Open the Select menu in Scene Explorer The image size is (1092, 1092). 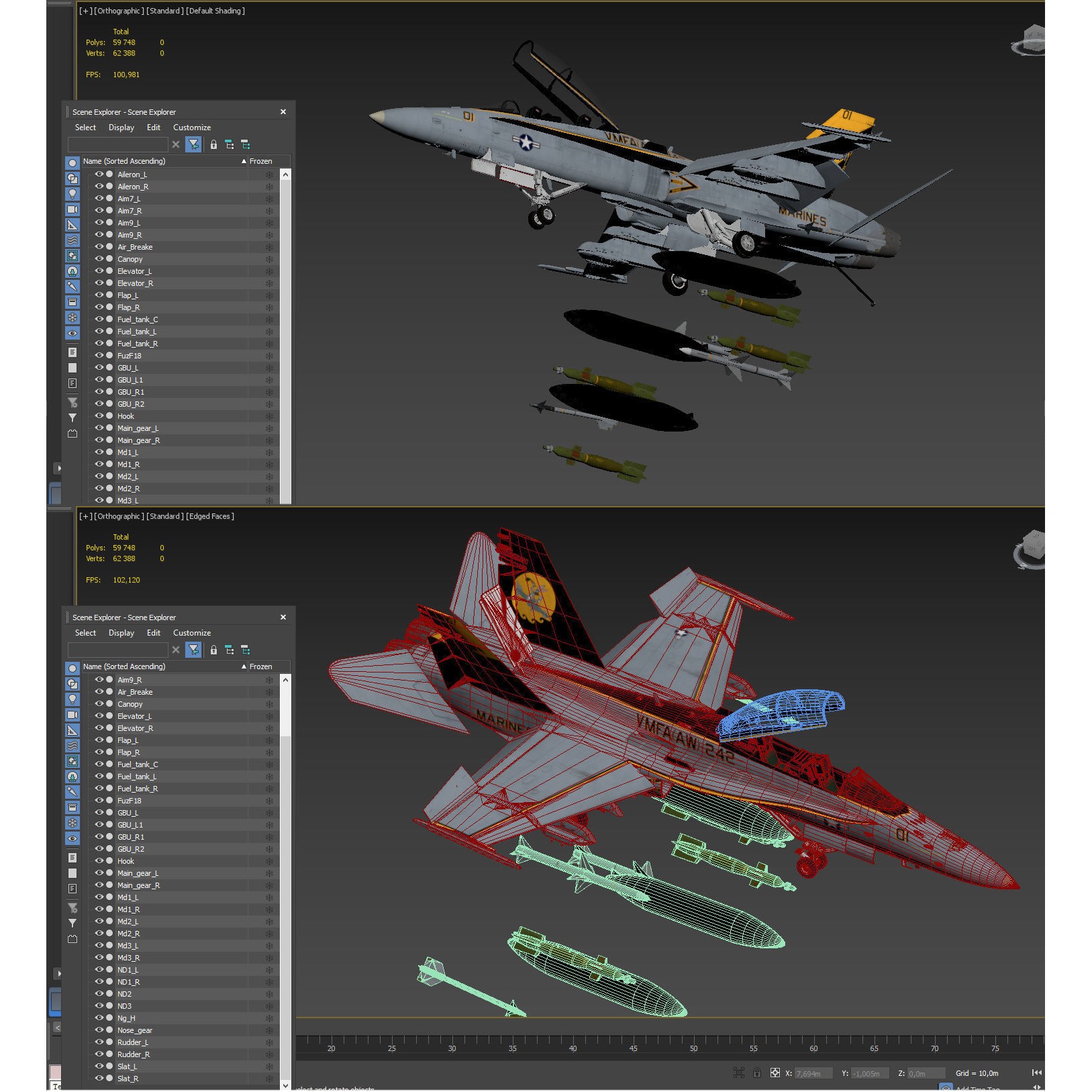[85, 127]
